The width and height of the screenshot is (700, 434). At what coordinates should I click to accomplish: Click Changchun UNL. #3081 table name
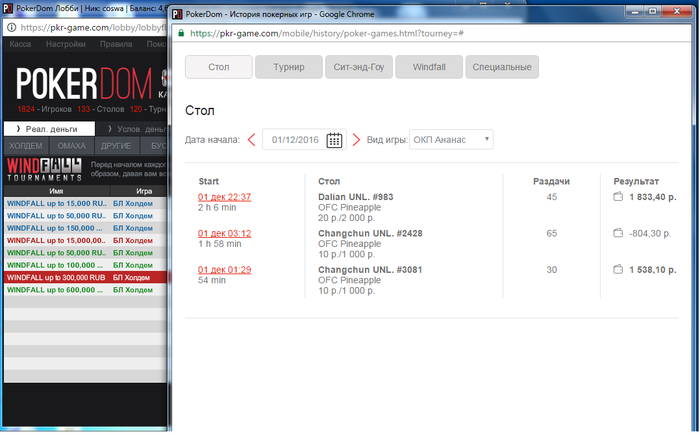point(370,270)
